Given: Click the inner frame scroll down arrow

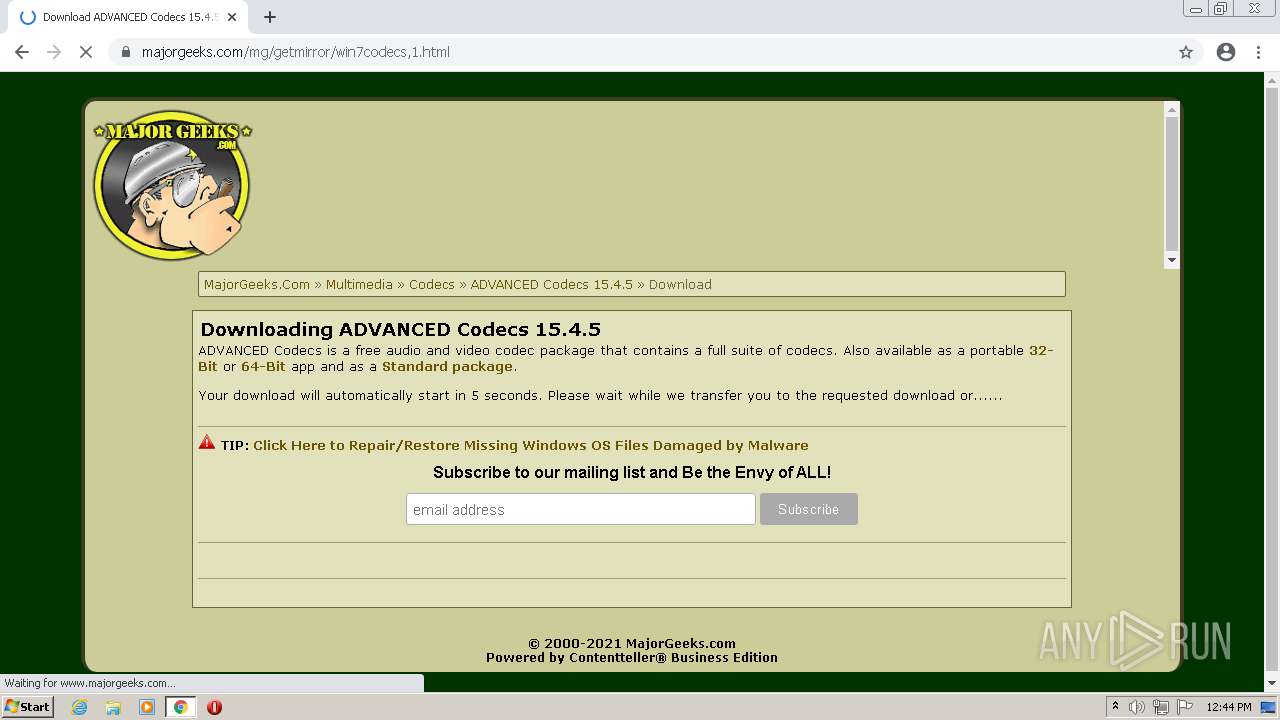Looking at the screenshot, I should pos(1172,260).
